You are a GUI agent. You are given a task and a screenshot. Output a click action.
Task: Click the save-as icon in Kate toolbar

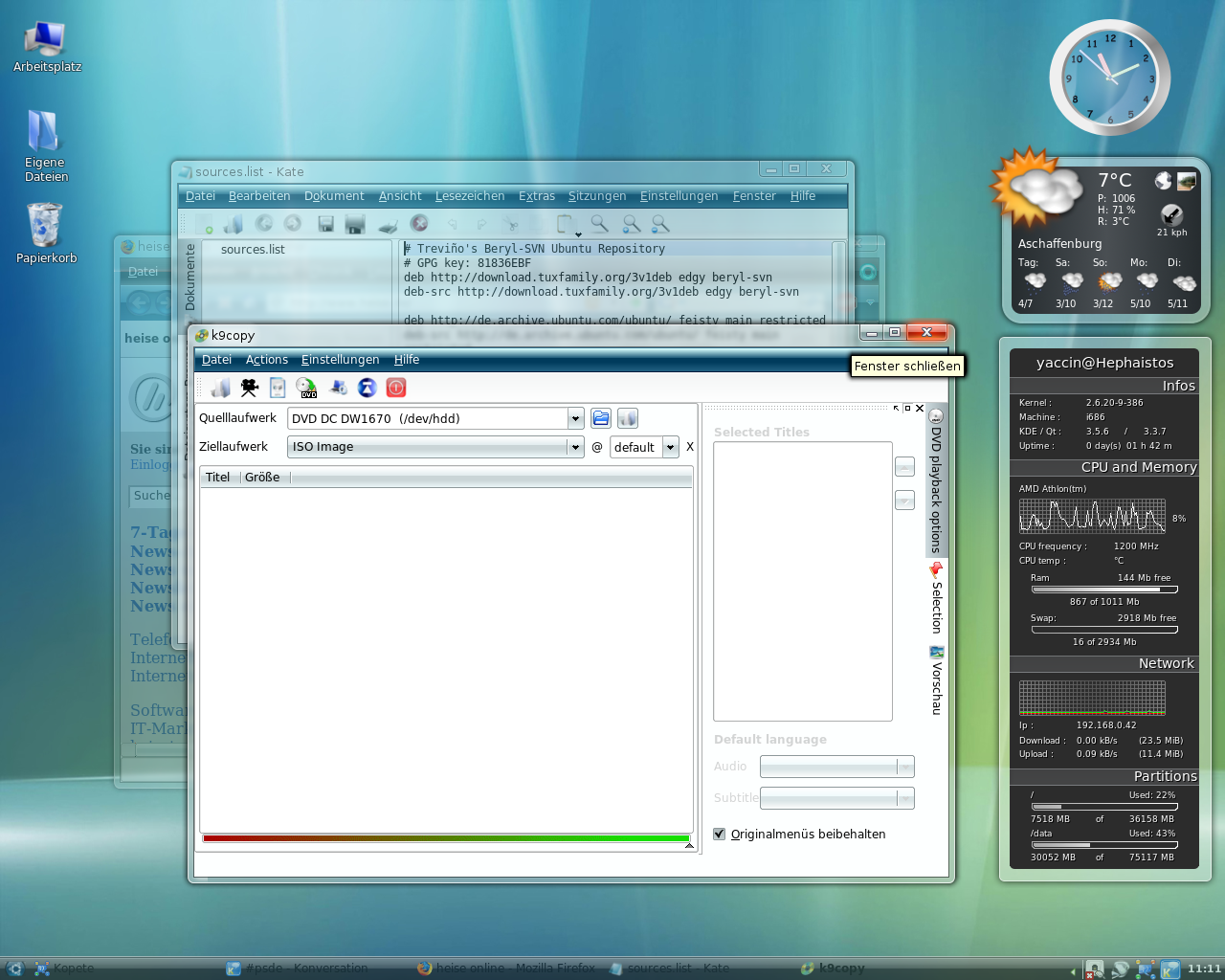coord(355,224)
